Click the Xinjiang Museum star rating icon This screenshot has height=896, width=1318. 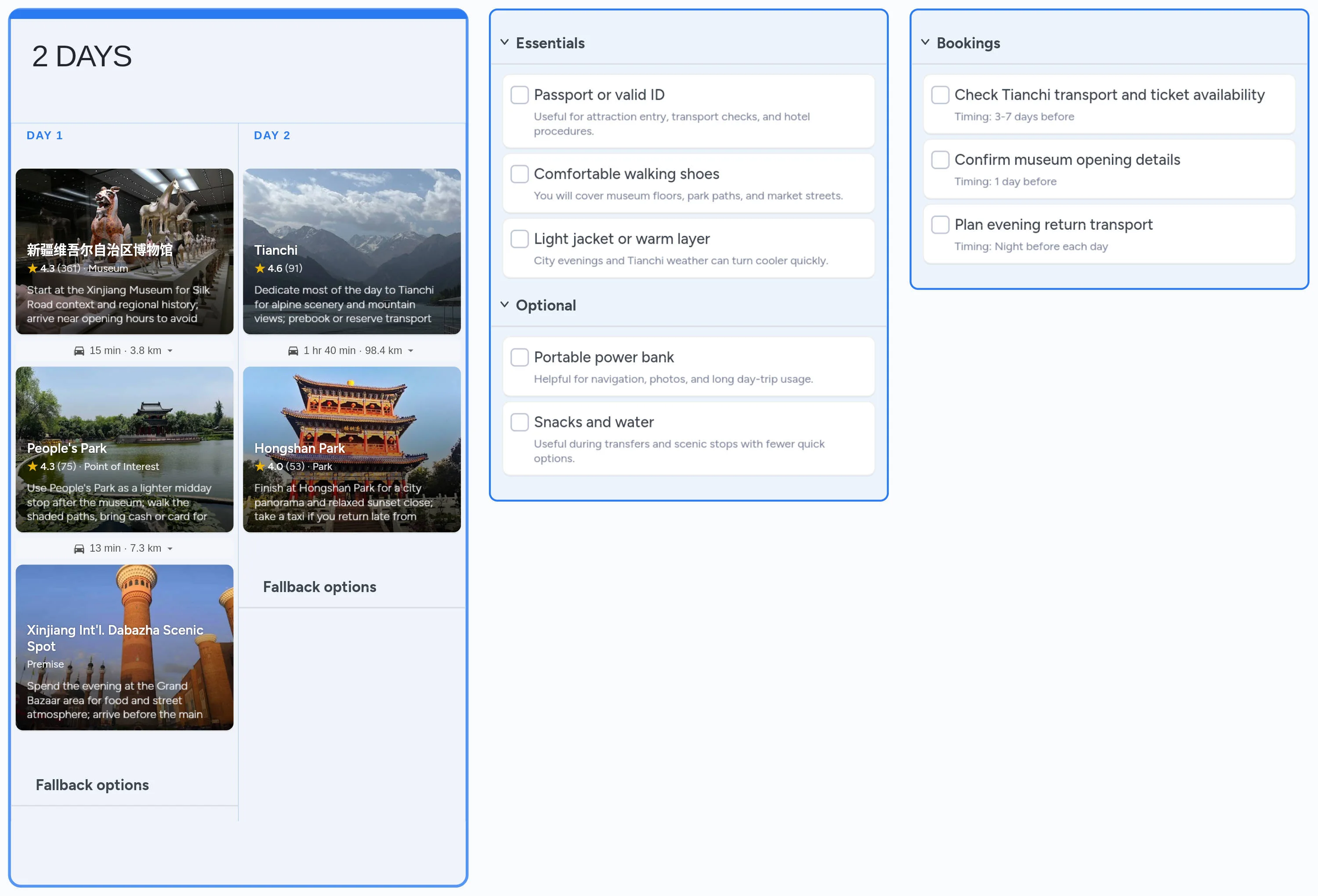pyautogui.click(x=33, y=268)
